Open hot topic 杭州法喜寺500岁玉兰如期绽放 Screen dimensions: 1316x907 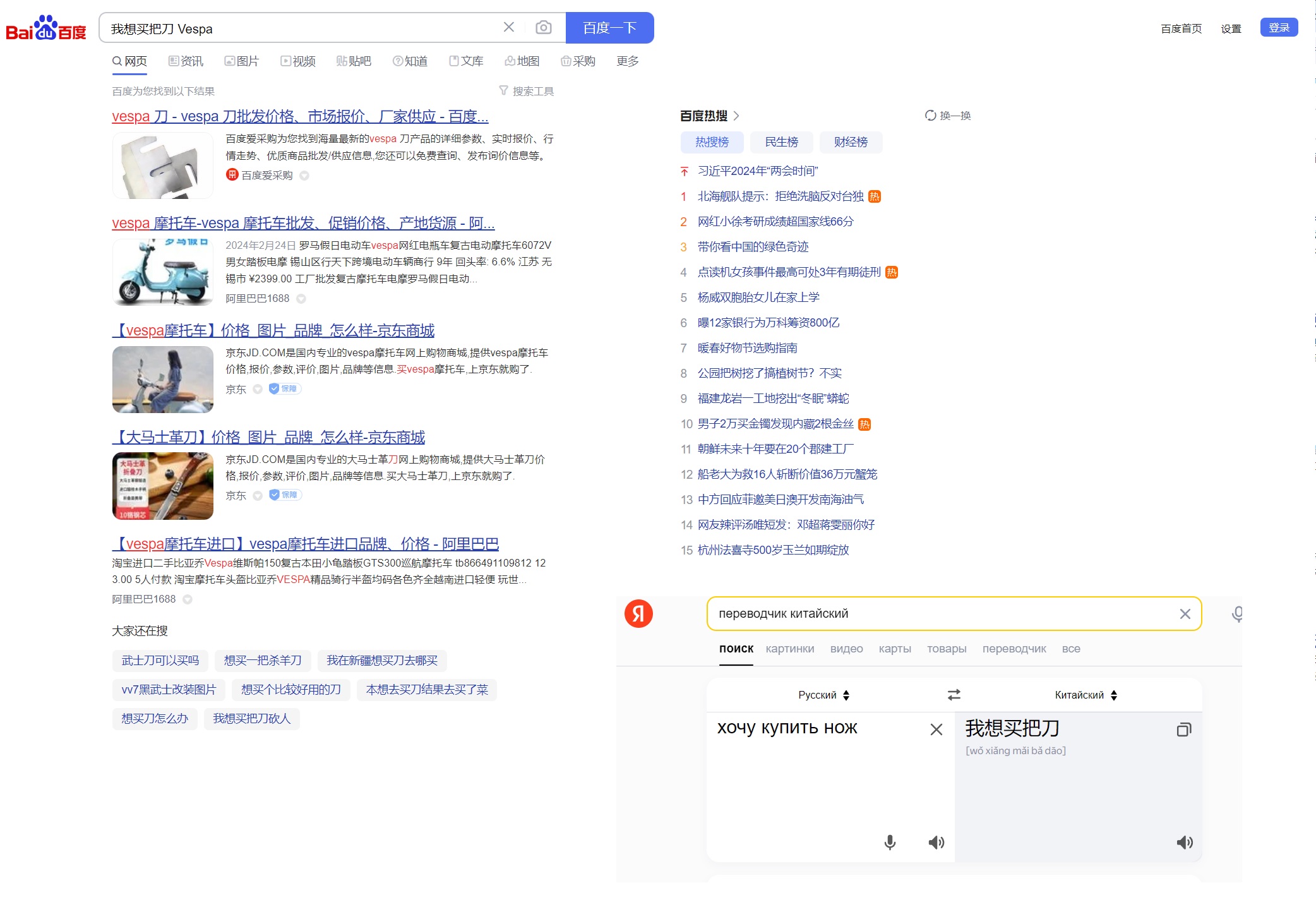tap(773, 550)
